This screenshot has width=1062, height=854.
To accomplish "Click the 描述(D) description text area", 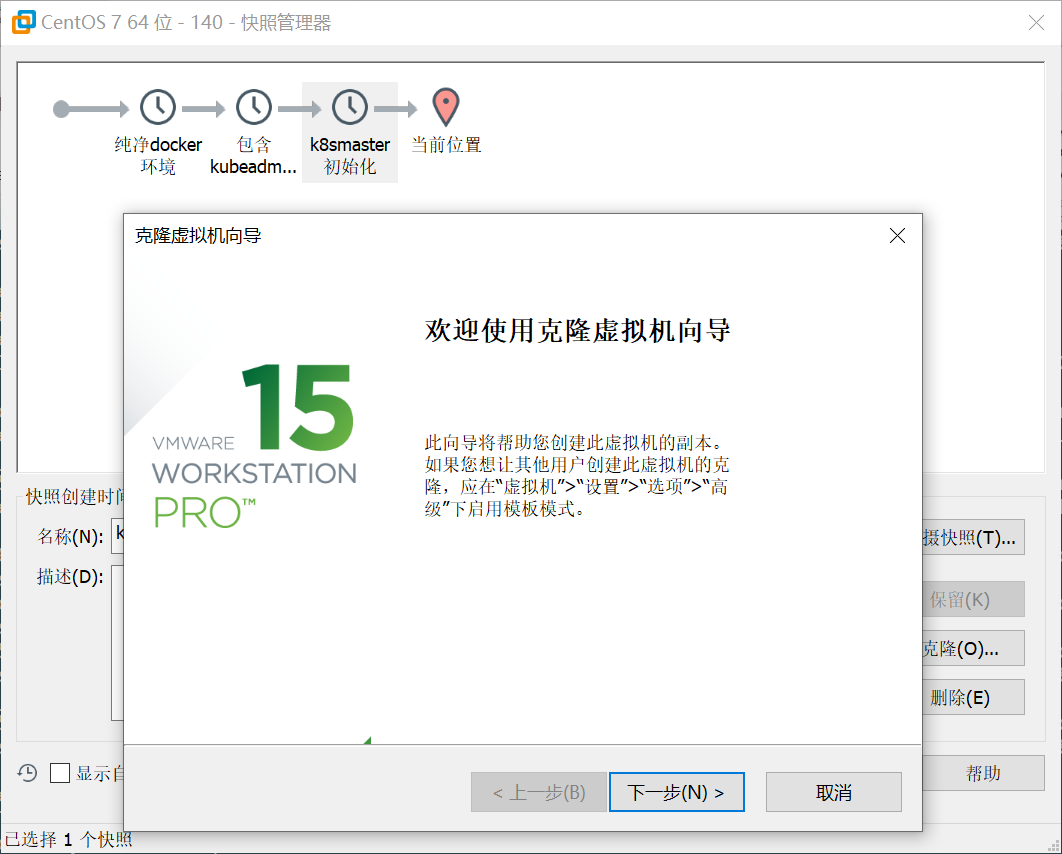I will pos(117,642).
